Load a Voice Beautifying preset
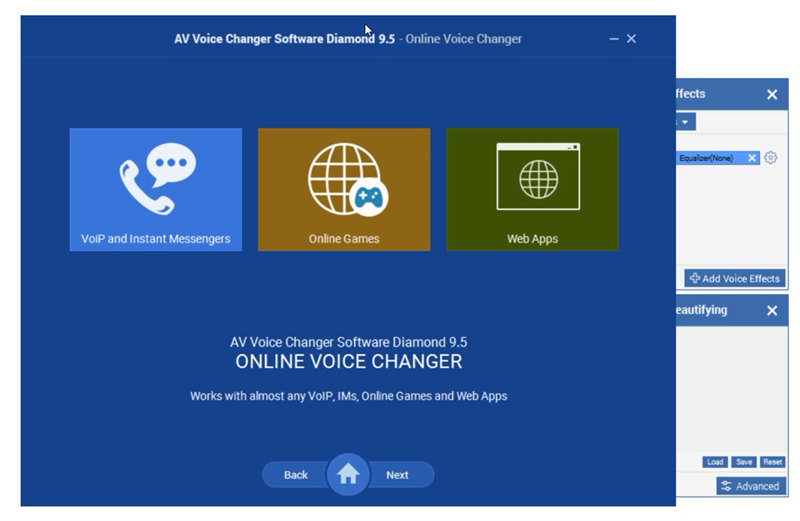 tap(715, 462)
